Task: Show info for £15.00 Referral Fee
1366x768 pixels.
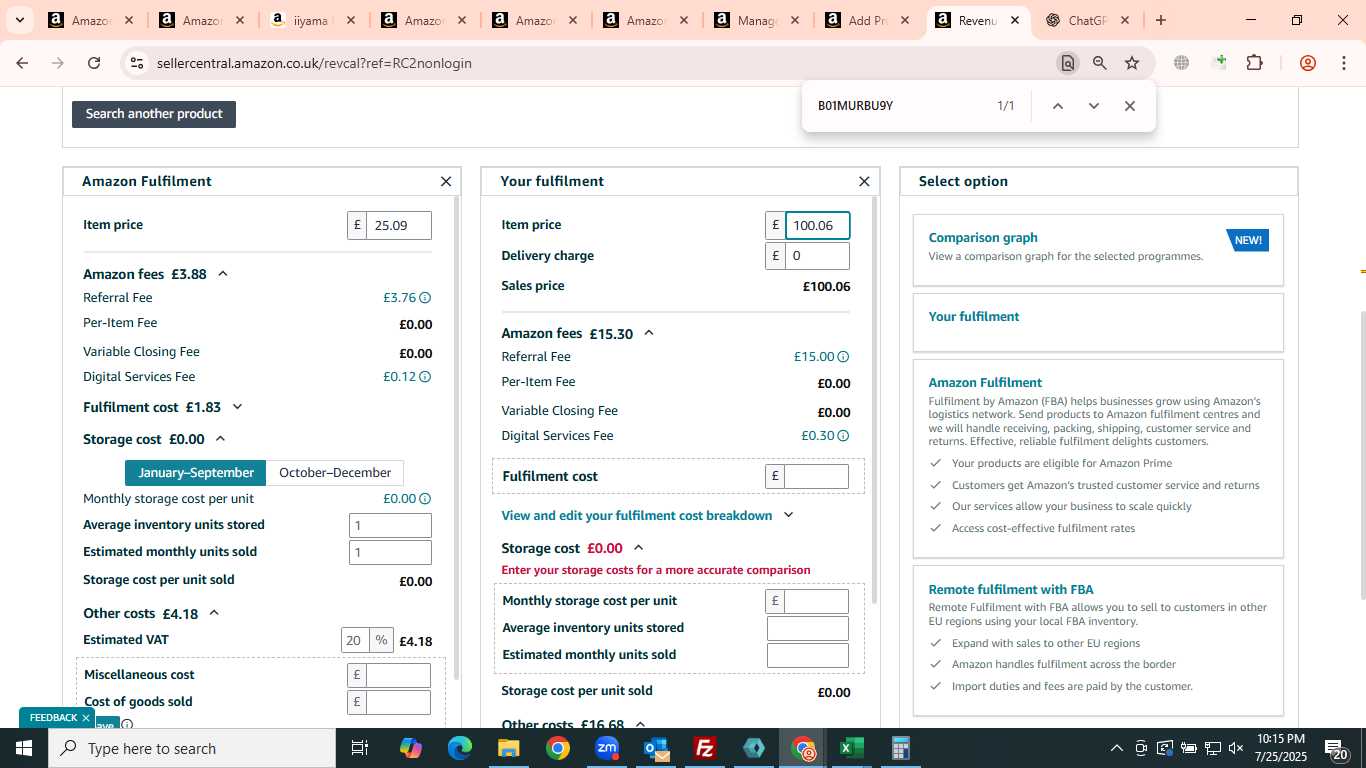Action: point(843,357)
